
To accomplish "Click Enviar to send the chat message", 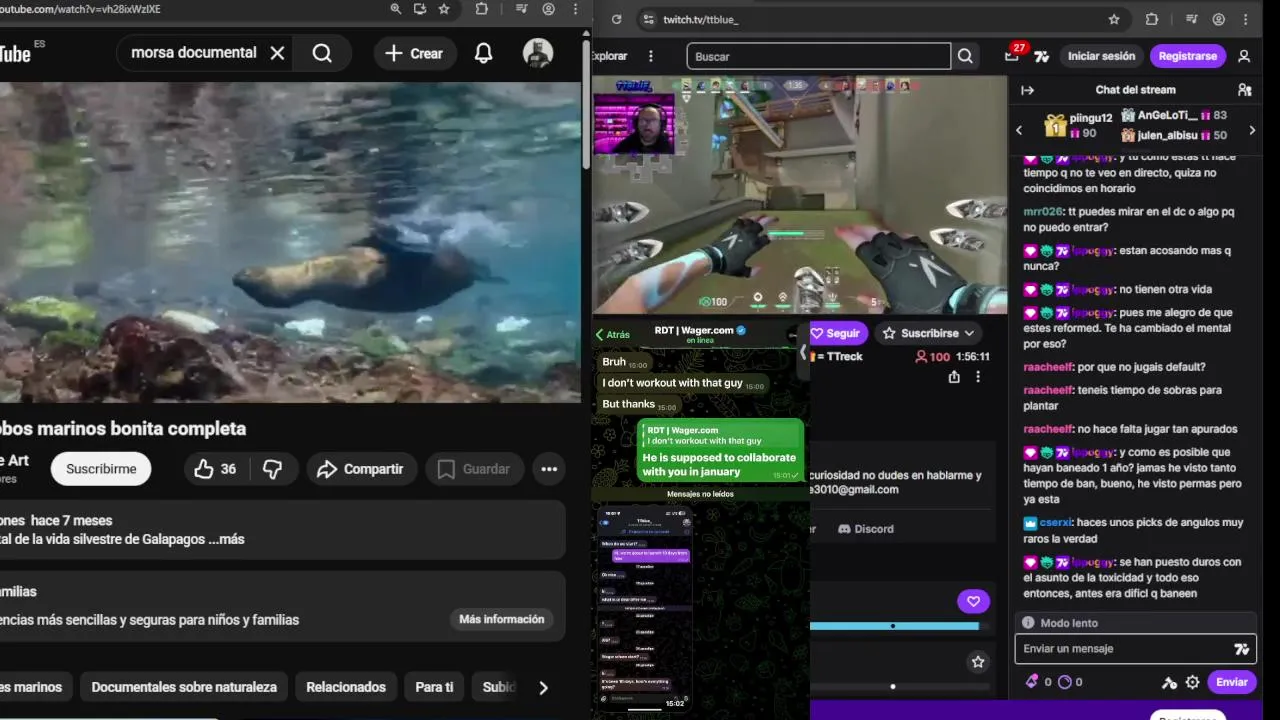I will [1232, 682].
